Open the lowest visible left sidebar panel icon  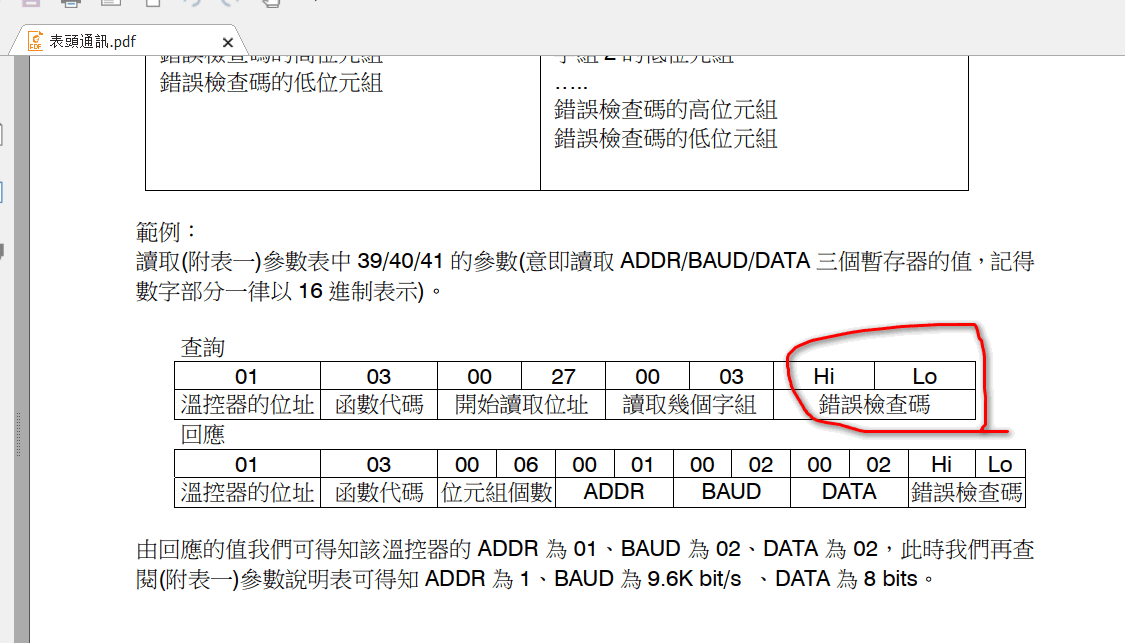coord(2,250)
